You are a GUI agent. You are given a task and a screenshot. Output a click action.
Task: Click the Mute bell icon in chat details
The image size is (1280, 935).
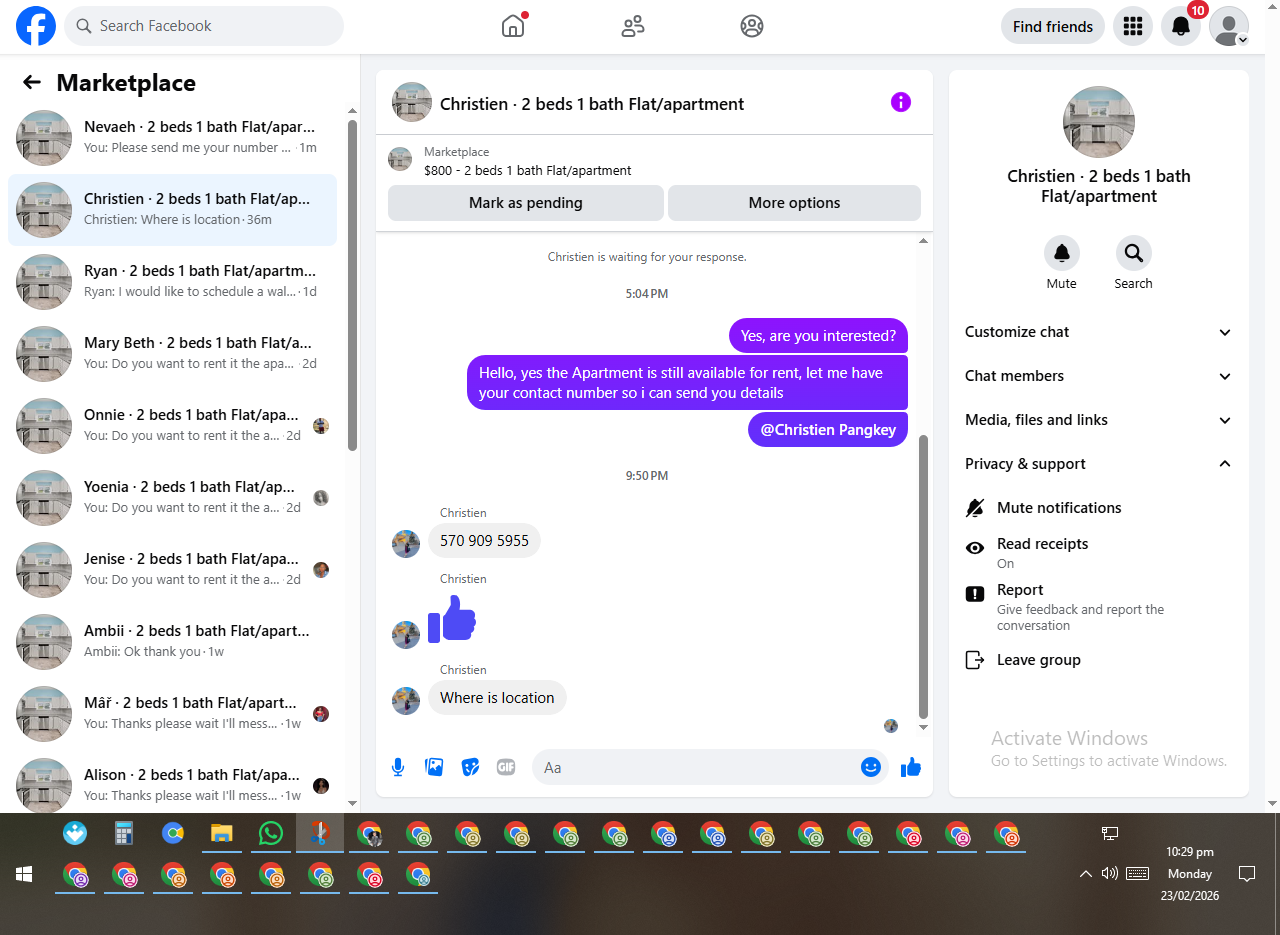(x=1062, y=253)
